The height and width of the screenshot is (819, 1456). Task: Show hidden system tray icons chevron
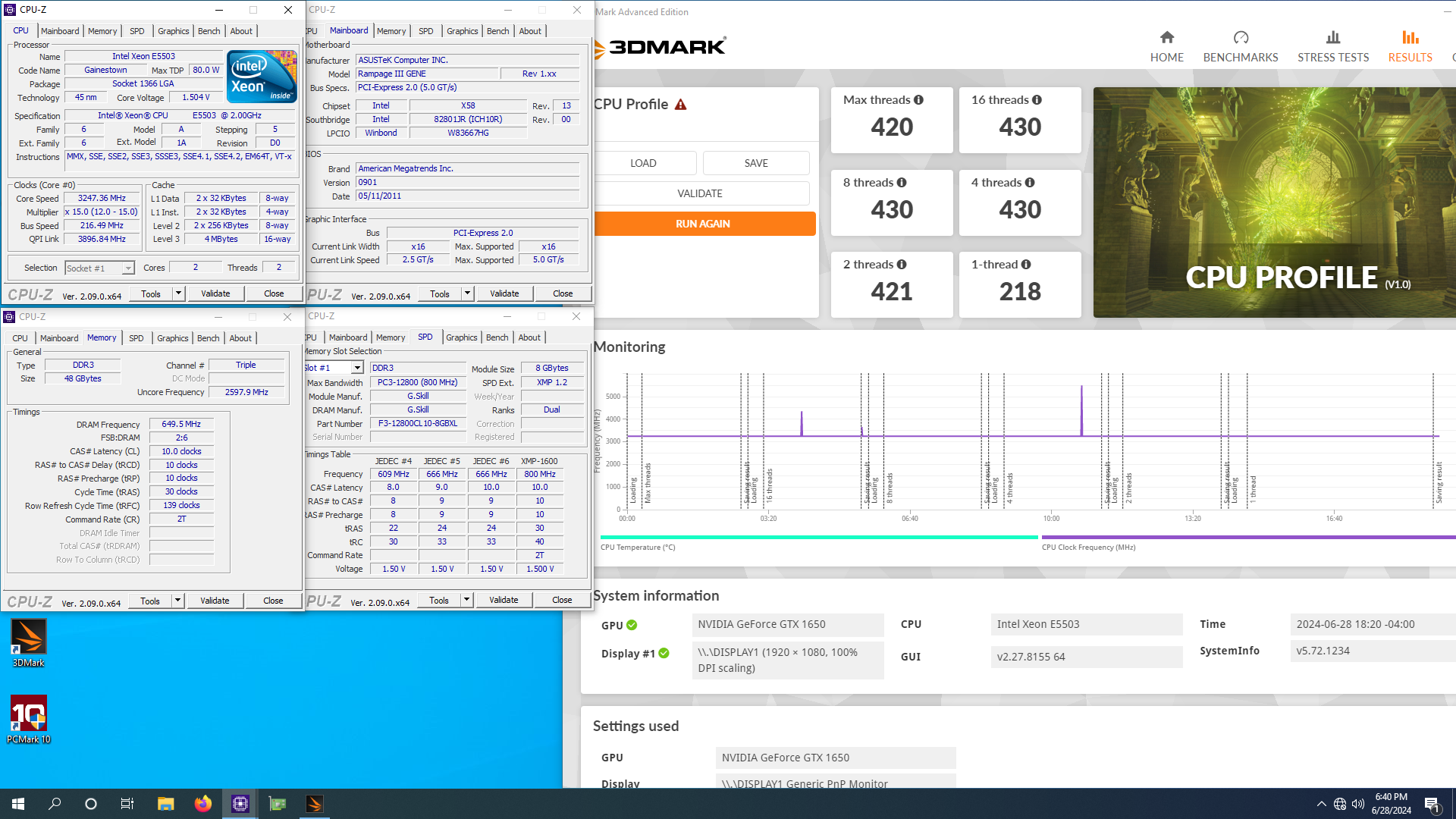click(x=1322, y=804)
